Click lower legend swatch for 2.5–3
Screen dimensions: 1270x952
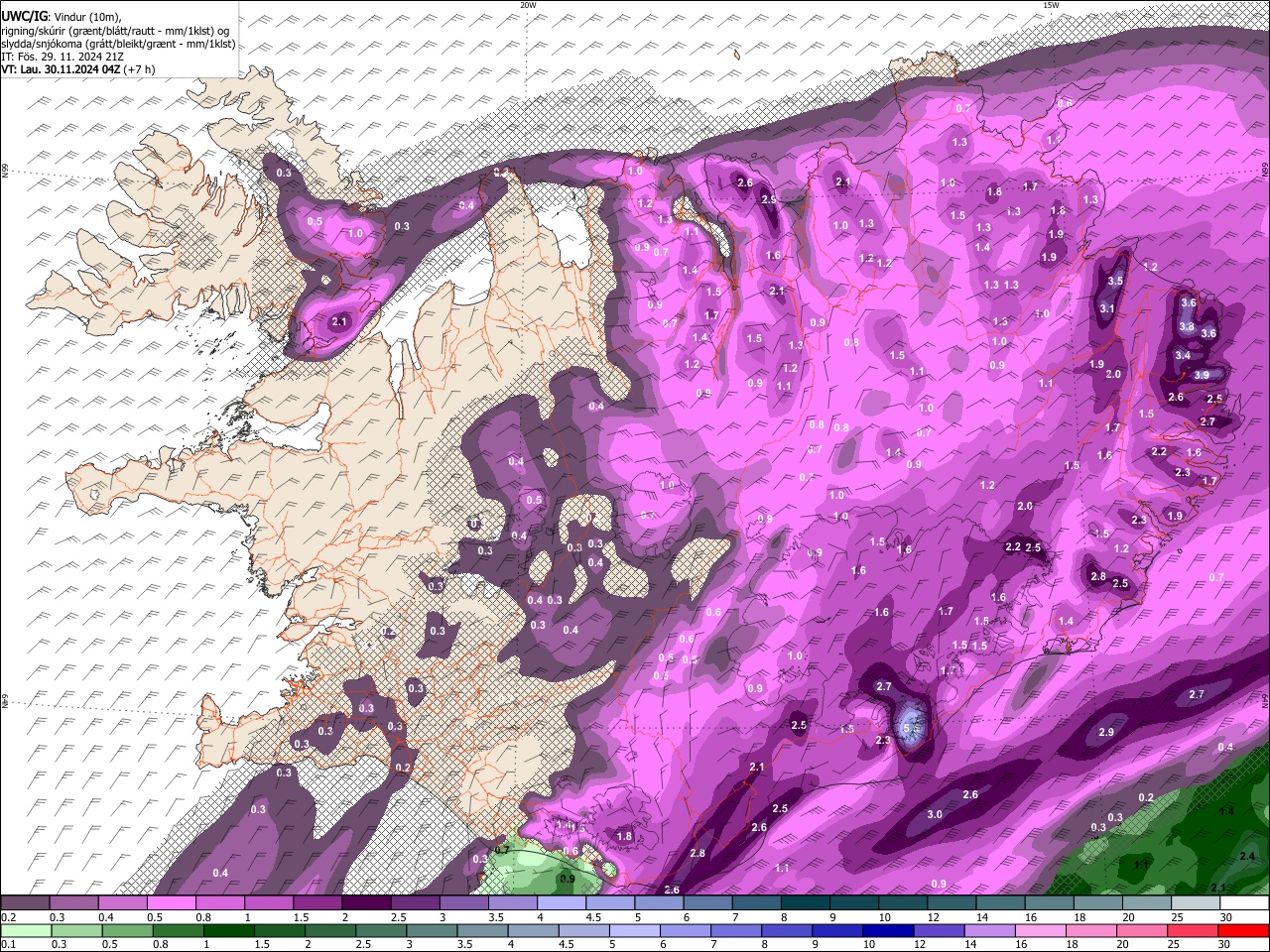[381, 930]
